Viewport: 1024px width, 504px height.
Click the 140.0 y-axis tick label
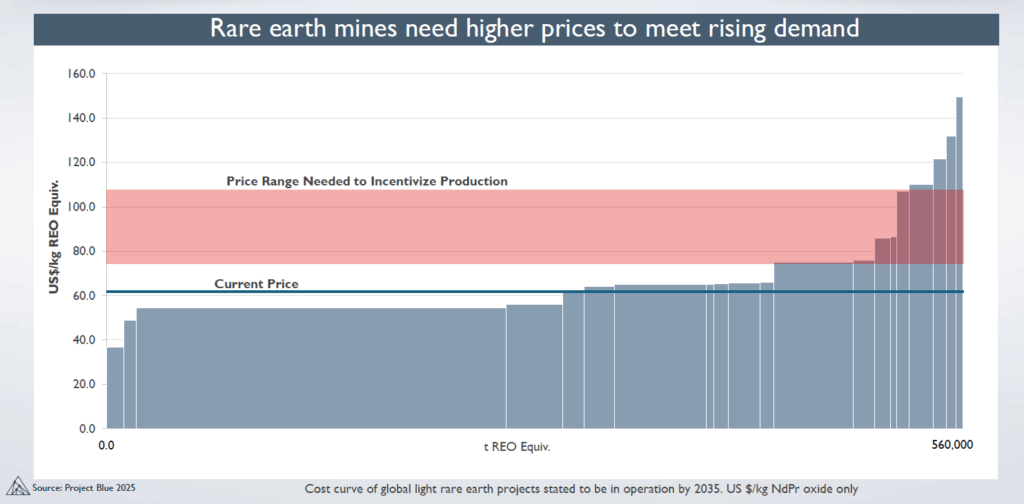[x=80, y=118]
